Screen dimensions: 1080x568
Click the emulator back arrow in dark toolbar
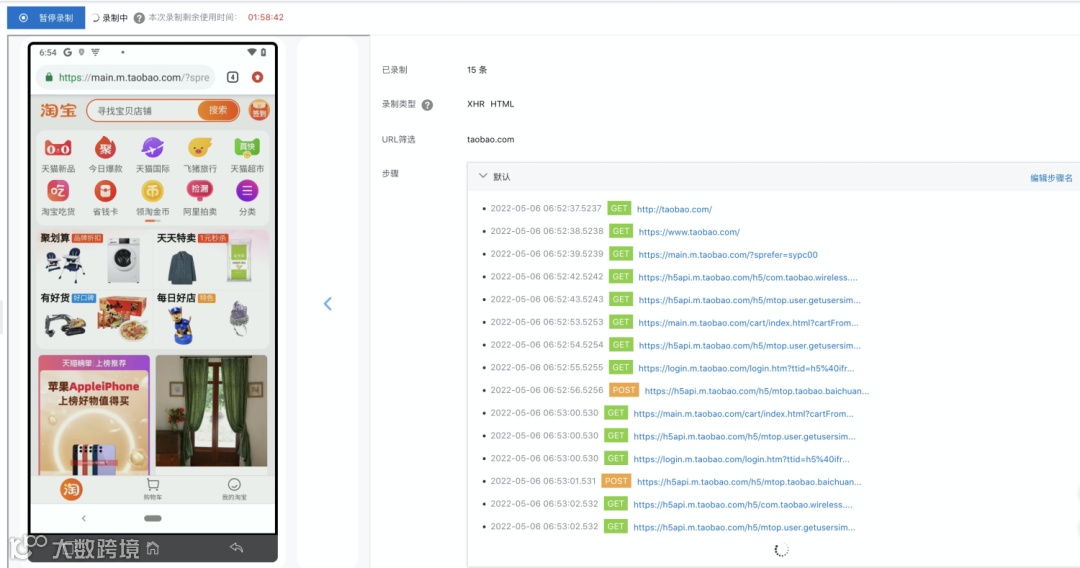point(237,548)
